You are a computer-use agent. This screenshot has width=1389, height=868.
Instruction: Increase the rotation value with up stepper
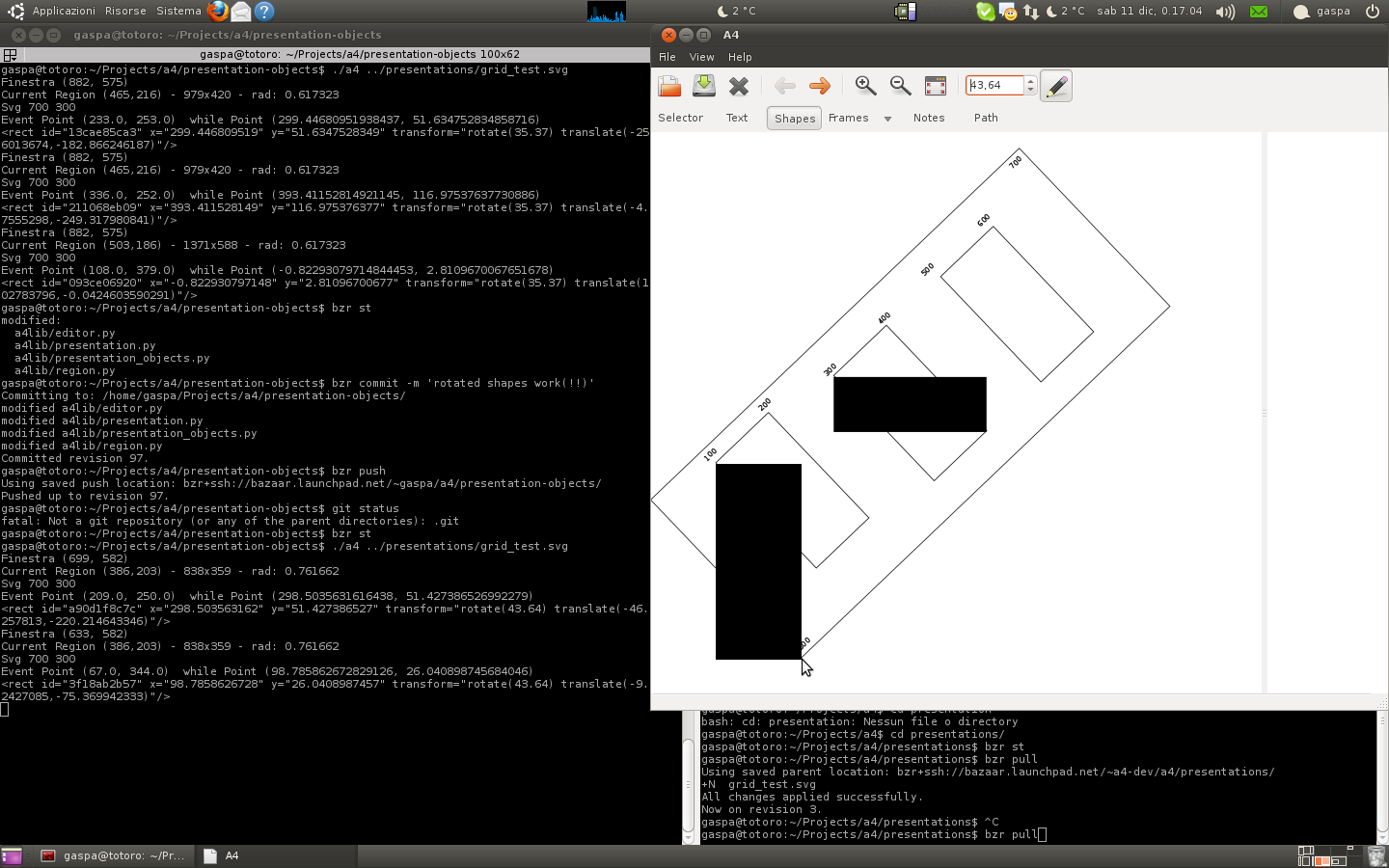(x=1030, y=81)
